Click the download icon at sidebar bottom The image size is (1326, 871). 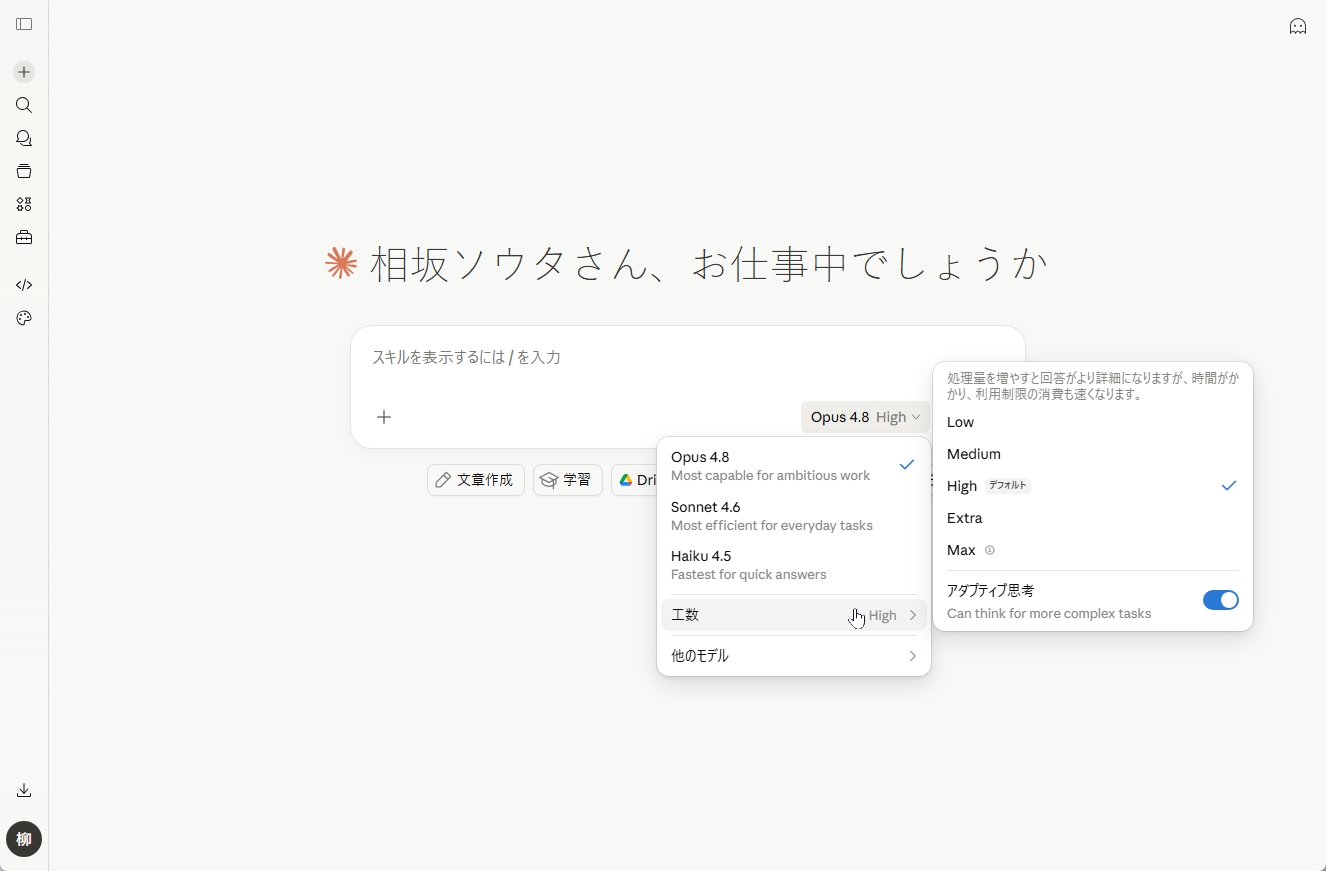click(24, 790)
